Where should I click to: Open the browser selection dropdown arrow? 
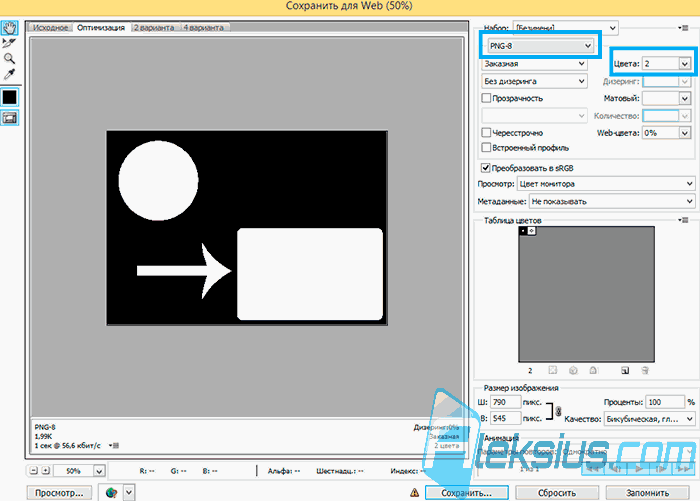(129, 493)
